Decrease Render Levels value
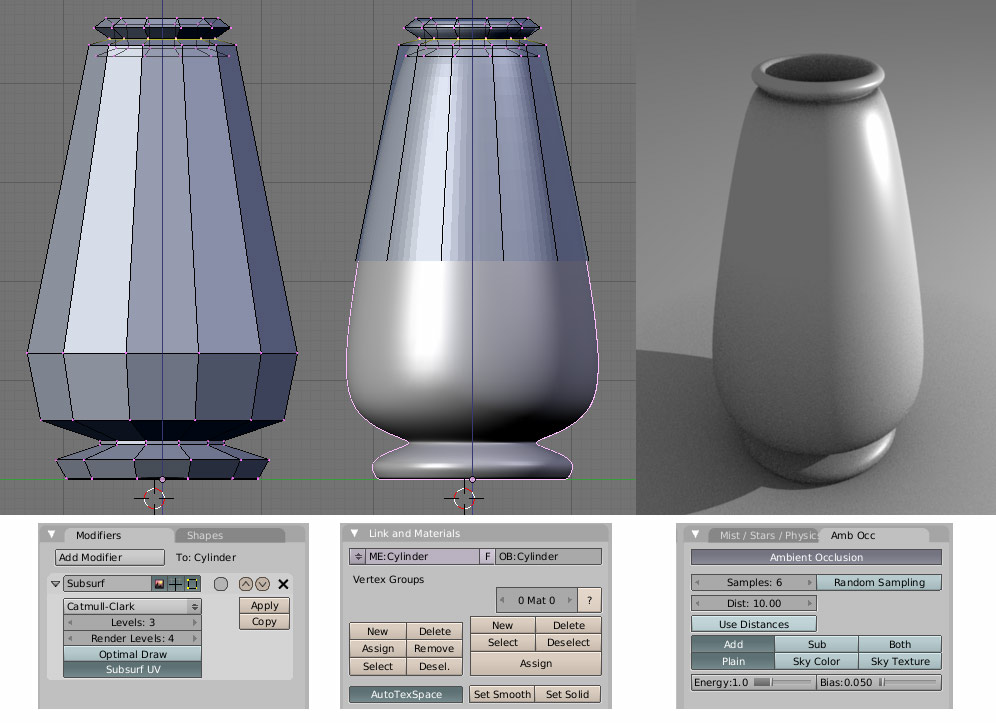Image resolution: width=996 pixels, height=723 pixels. point(71,639)
